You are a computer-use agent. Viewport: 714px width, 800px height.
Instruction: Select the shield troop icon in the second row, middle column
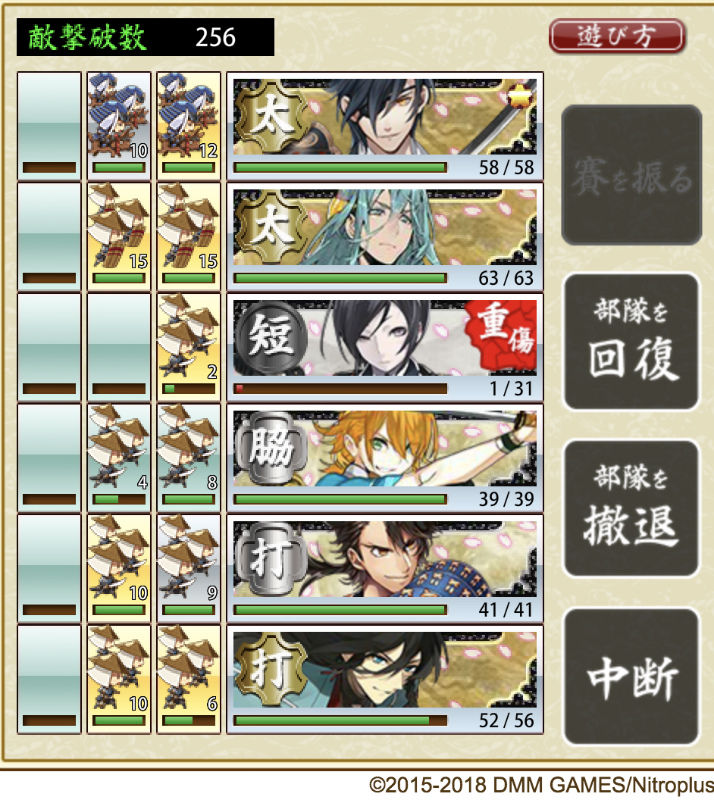119,237
